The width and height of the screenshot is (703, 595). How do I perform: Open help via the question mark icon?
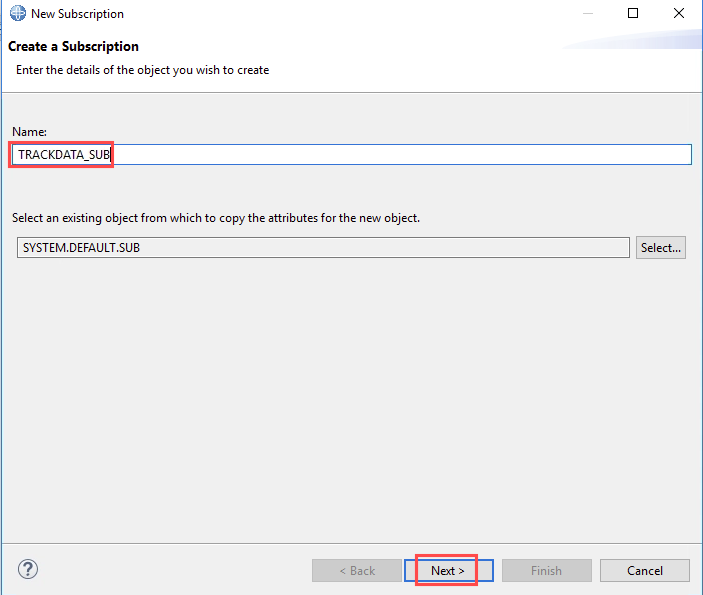(28, 569)
